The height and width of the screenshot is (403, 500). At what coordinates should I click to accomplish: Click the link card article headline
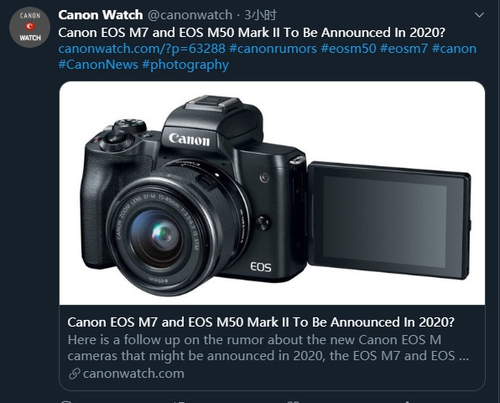point(261,322)
